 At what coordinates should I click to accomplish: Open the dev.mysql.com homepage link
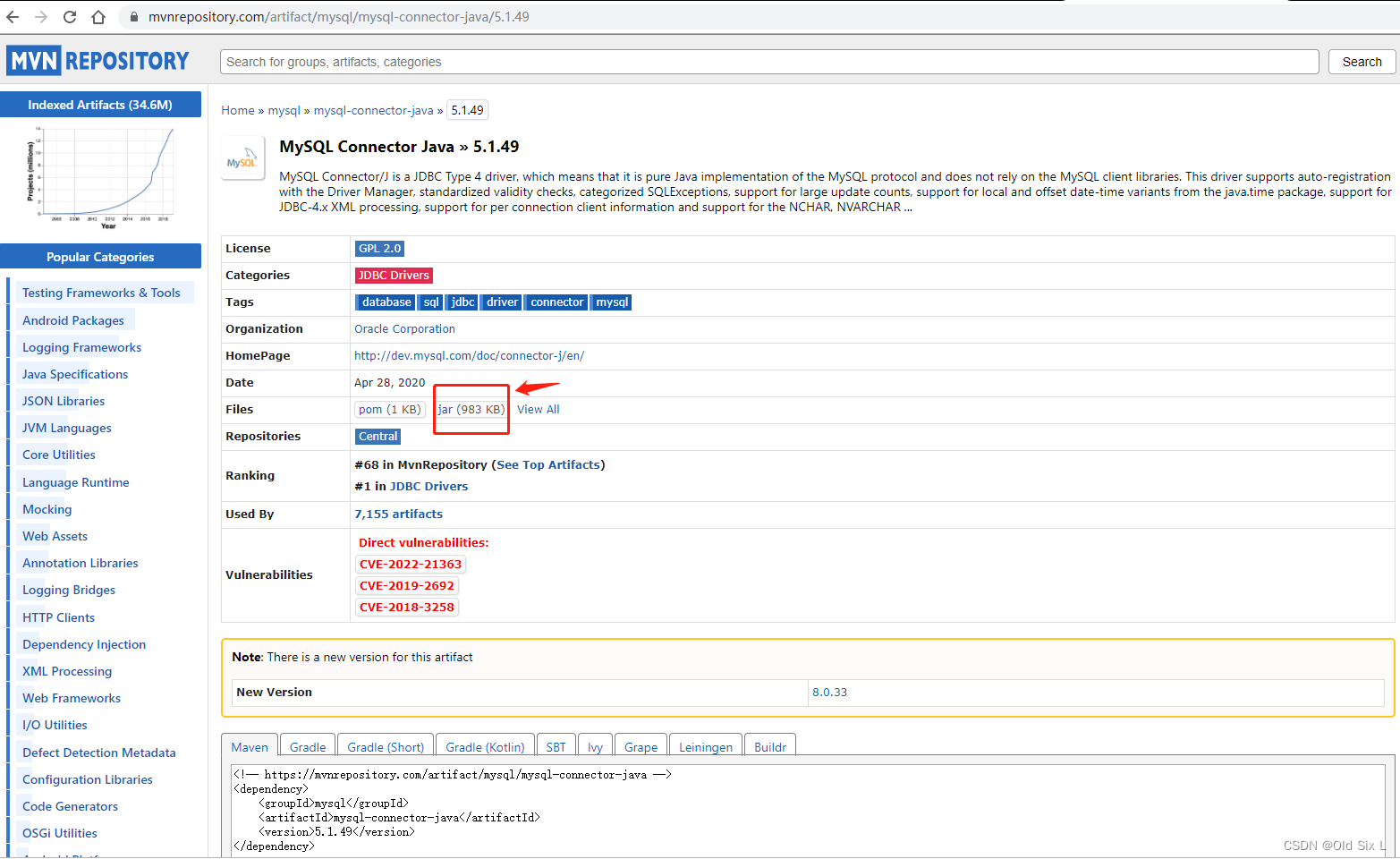pos(469,356)
